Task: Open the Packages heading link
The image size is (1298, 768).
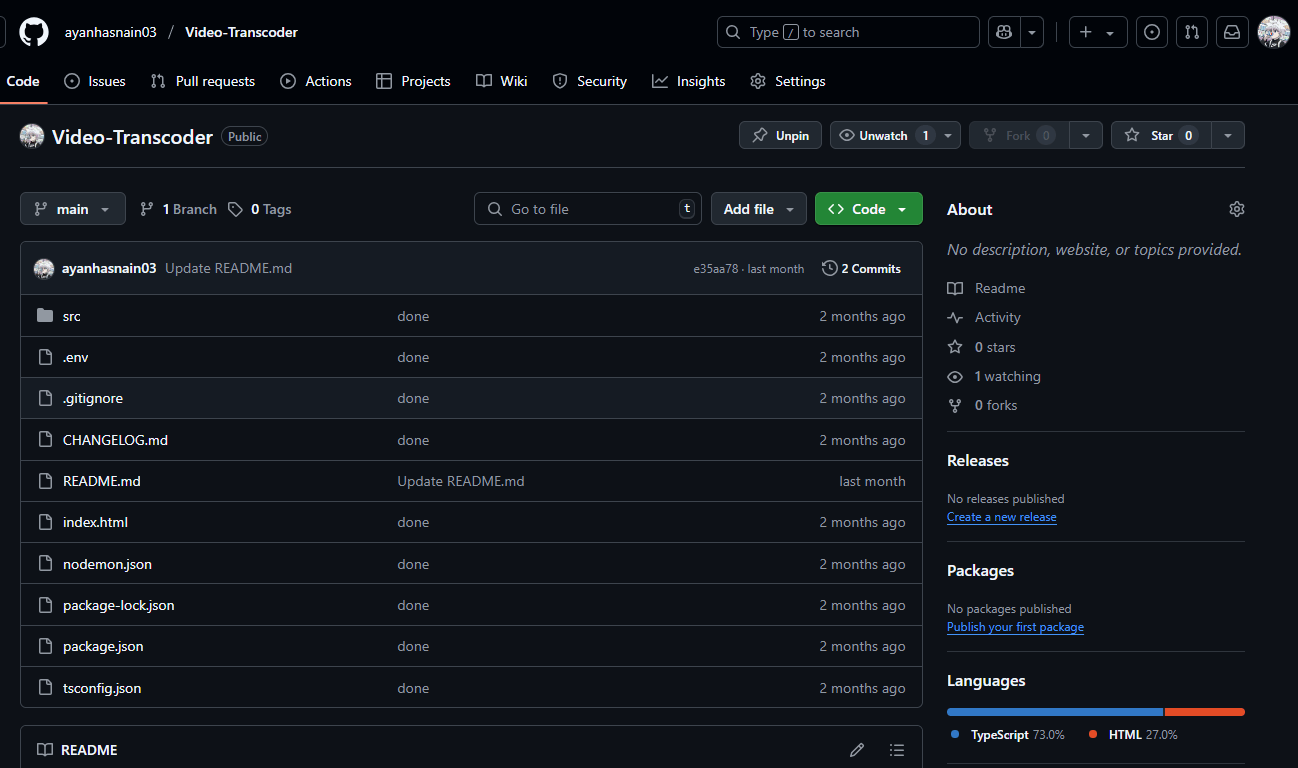Action: (980, 571)
